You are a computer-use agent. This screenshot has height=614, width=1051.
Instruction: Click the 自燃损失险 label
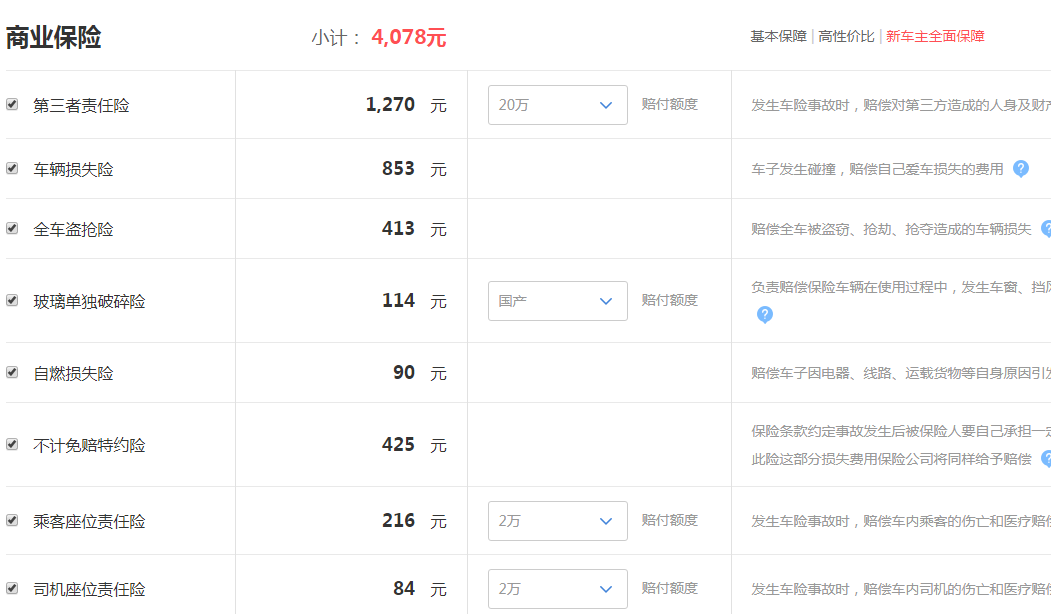73,373
